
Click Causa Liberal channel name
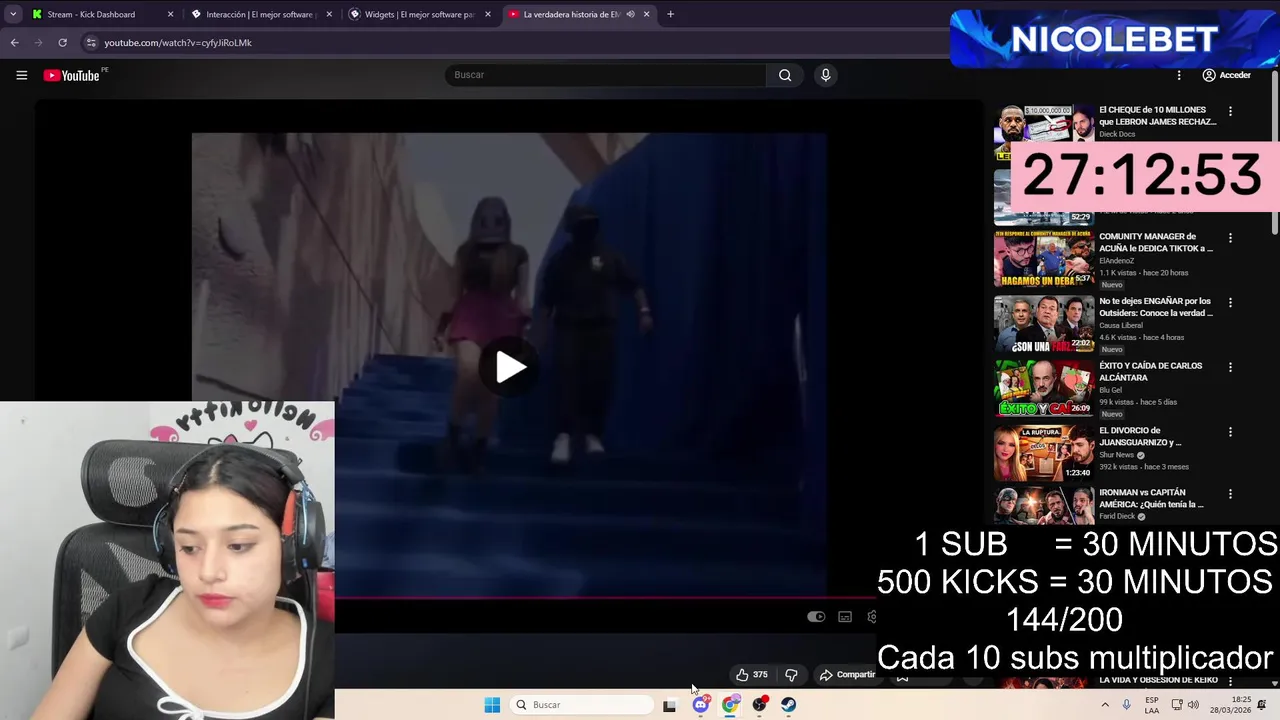[x=1120, y=325]
